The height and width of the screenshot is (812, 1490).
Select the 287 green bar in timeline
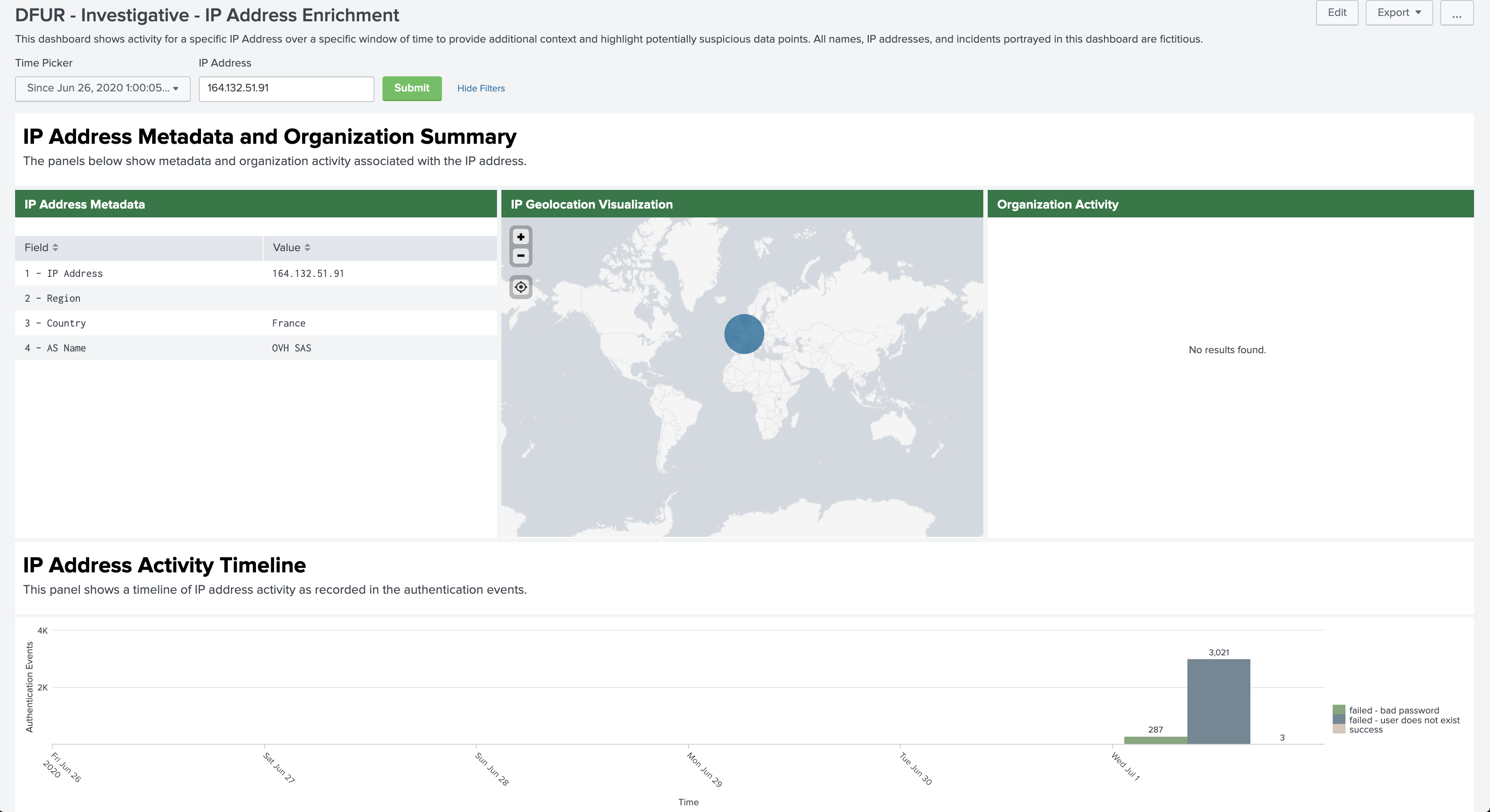pyautogui.click(x=1155, y=740)
